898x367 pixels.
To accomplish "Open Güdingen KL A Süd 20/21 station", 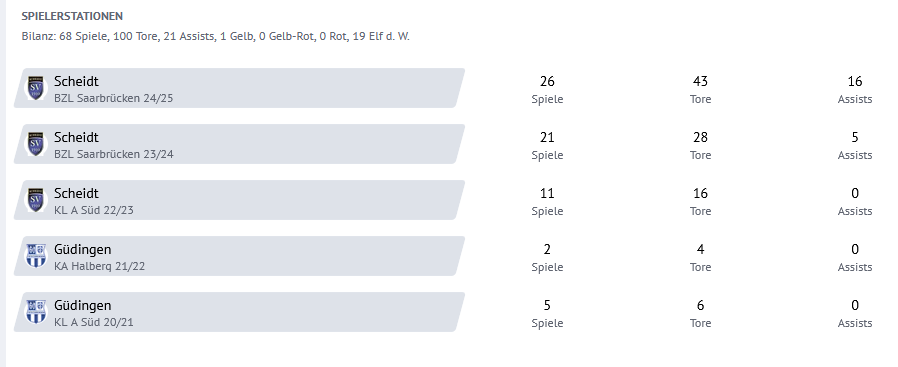I will pos(239,312).
